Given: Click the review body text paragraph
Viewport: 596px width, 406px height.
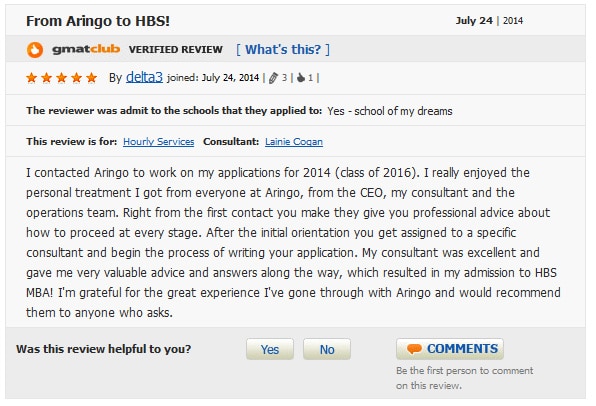Looking at the screenshot, I should click(x=293, y=243).
